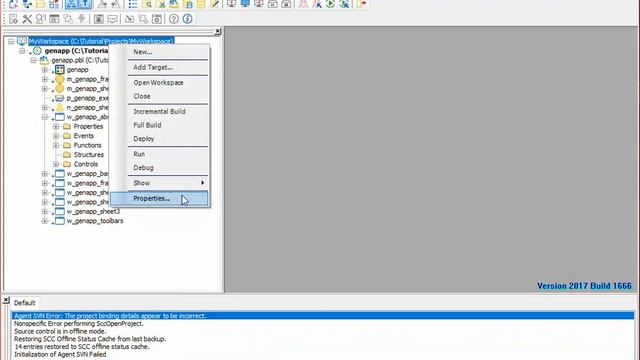Click the lightning bolt toolbar icon
The width and height of the screenshot is (640, 360).
[x=82, y=19]
